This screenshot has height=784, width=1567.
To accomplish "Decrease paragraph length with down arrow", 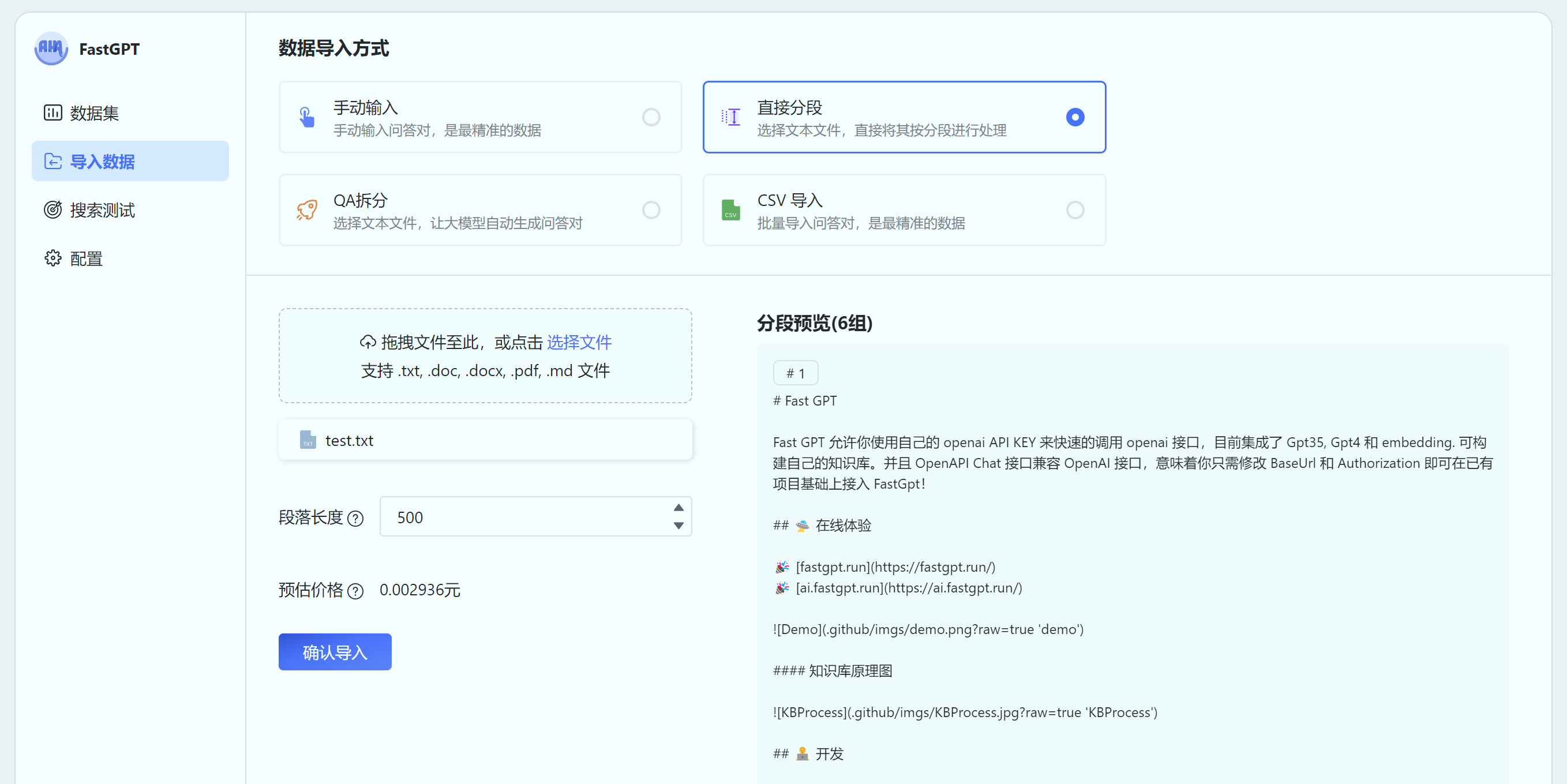I will point(678,526).
